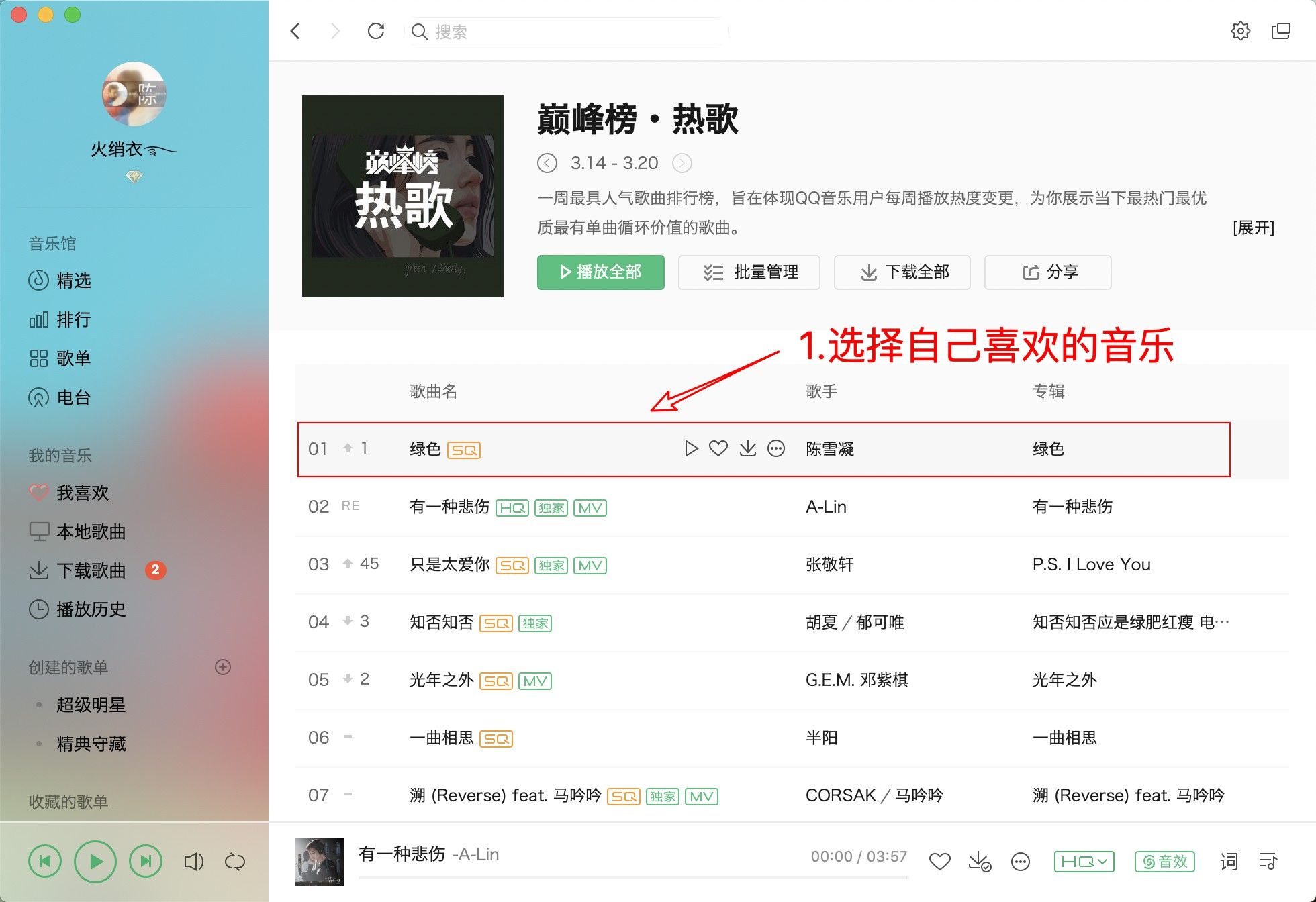The width and height of the screenshot is (1316, 902).
Task: Click the search field 搜索
Action: (x=567, y=32)
